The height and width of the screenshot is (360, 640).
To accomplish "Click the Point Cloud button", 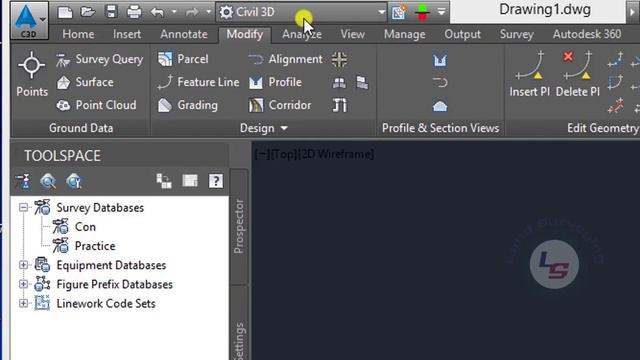I will pos(96,105).
